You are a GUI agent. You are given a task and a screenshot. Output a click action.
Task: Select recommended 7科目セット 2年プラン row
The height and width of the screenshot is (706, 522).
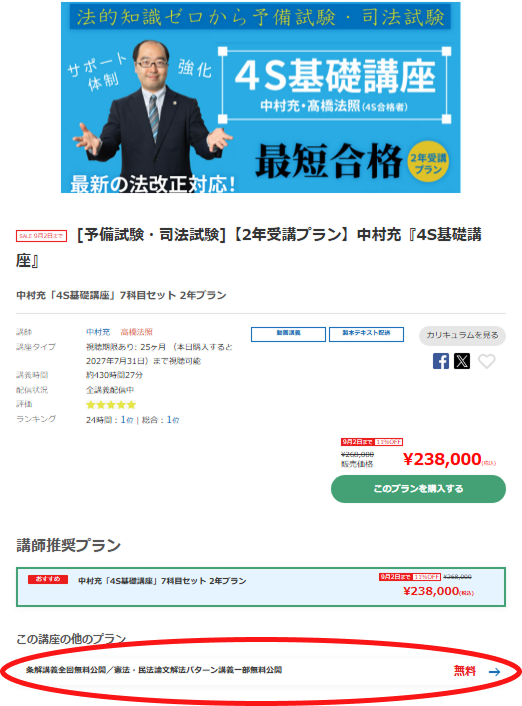(261, 587)
